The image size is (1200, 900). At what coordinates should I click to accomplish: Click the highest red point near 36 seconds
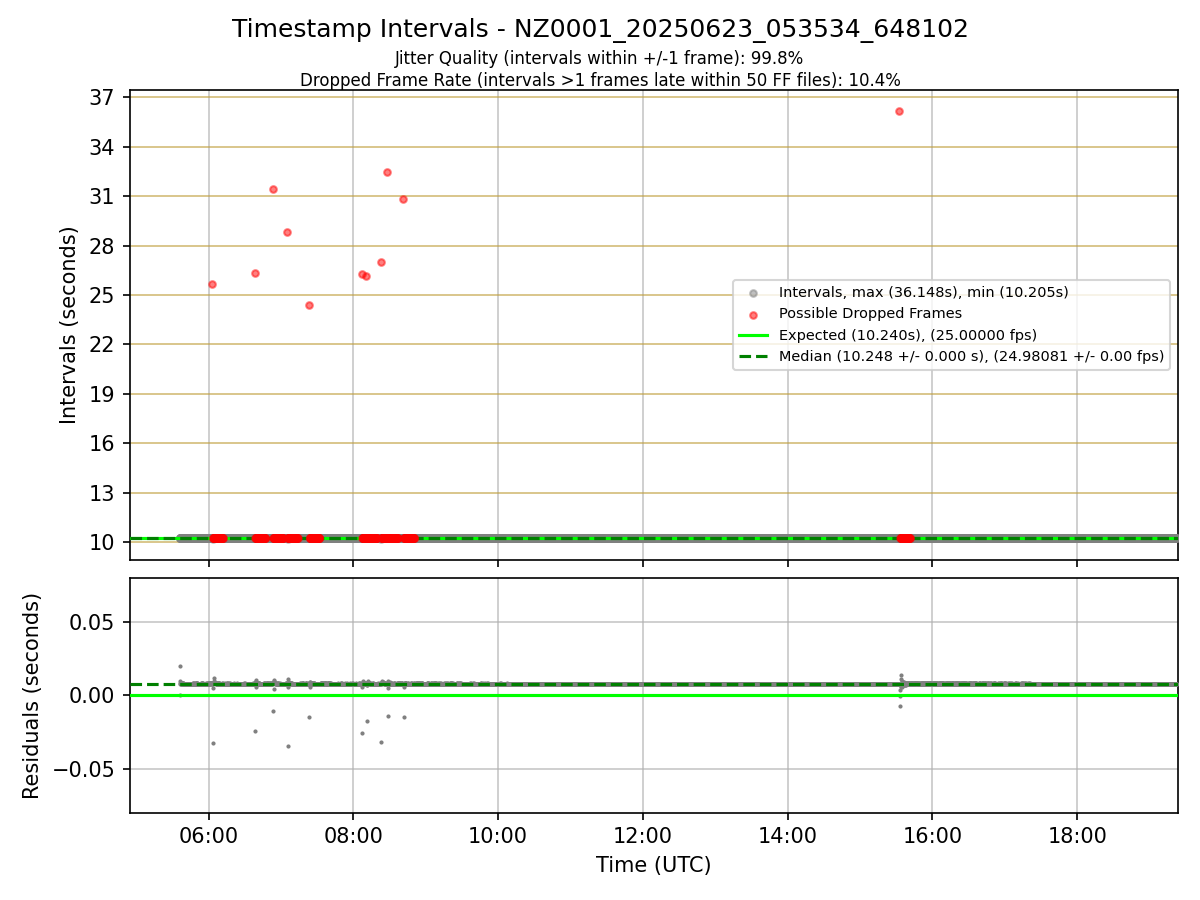click(899, 111)
